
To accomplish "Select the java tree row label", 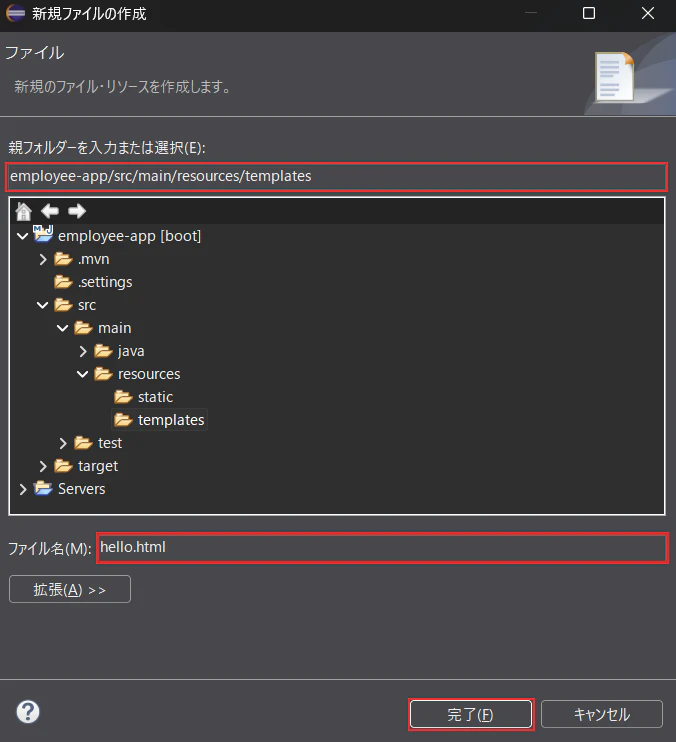I will (x=131, y=351).
